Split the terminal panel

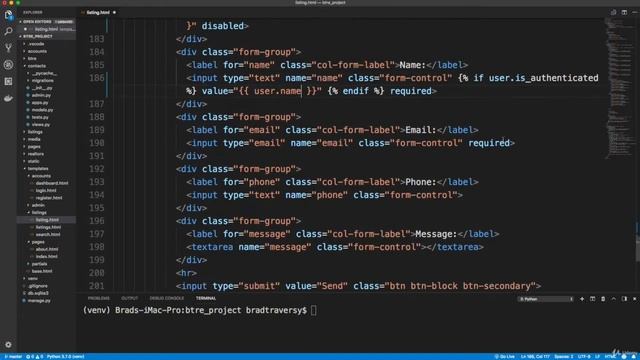point(592,299)
